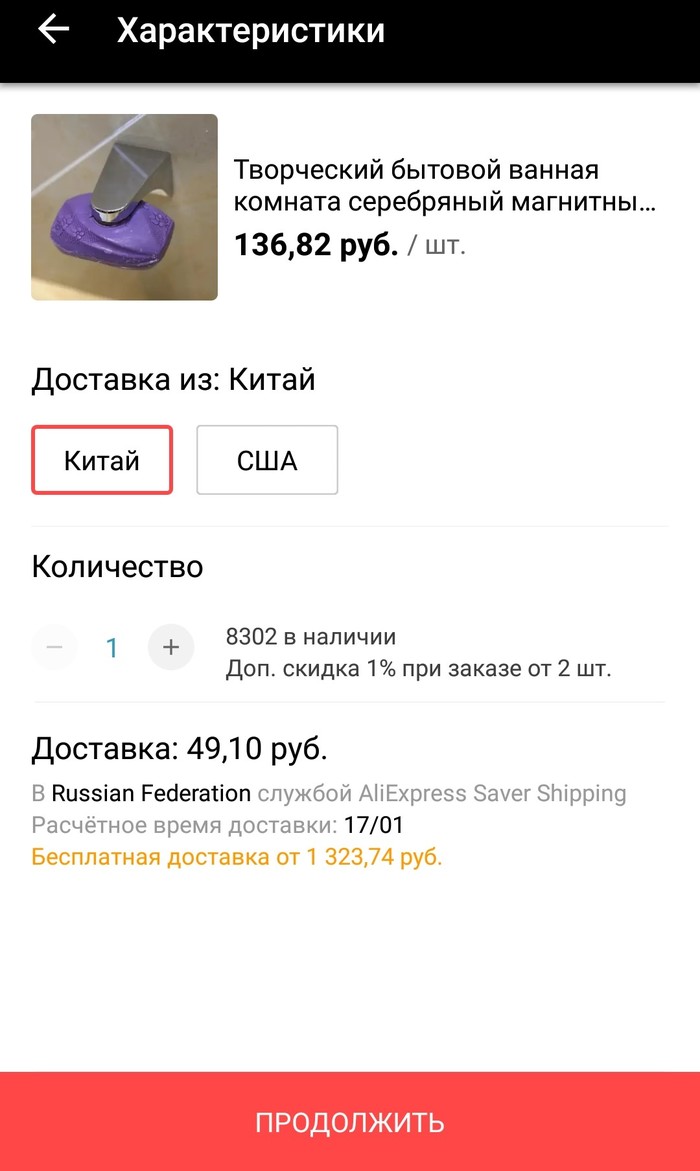This screenshot has height=1171, width=700.
Task: Tap the Russian Federation destination link
Action: tap(151, 794)
